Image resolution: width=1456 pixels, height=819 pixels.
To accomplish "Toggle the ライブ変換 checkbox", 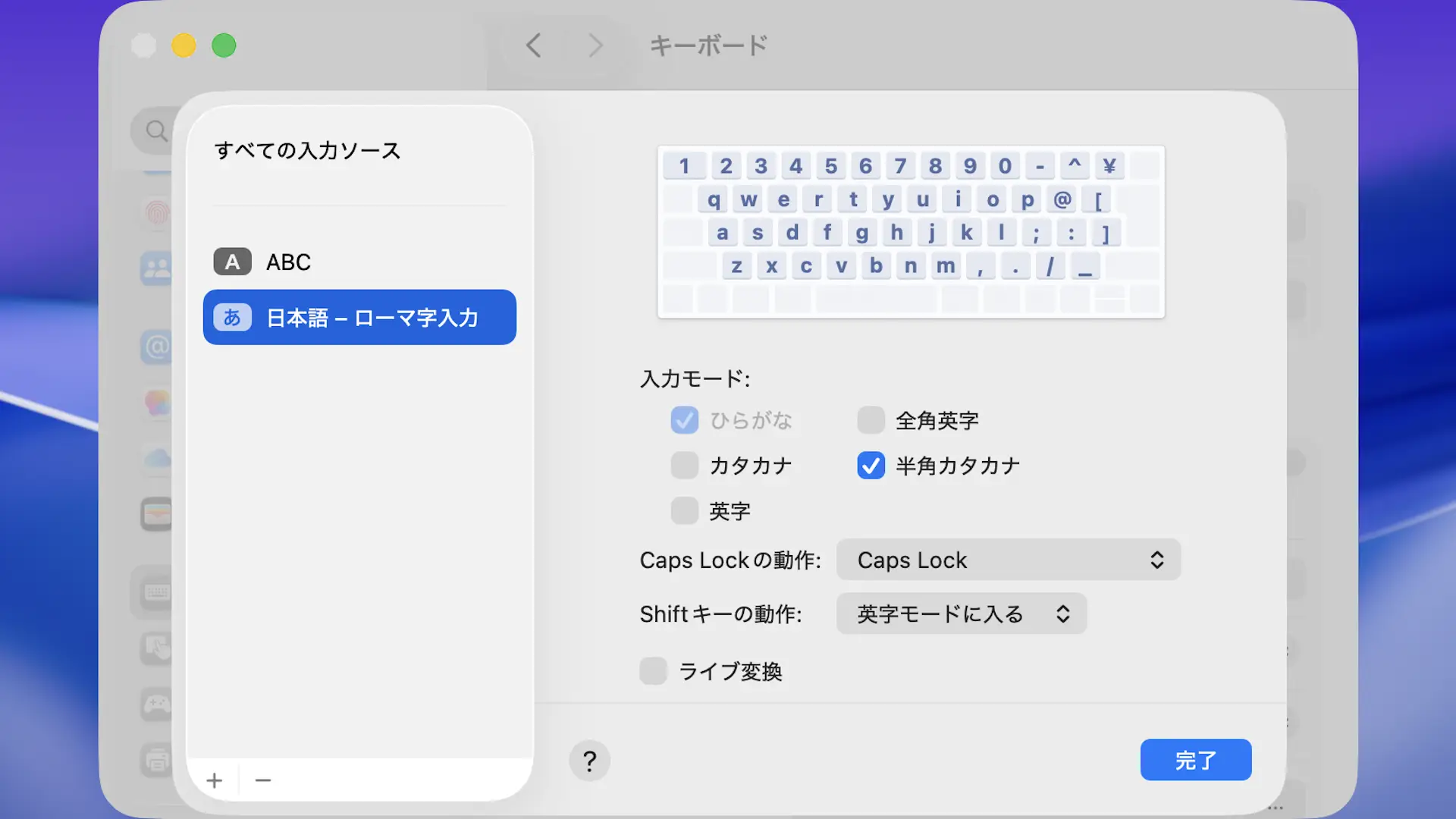I will click(x=653, y=671).
